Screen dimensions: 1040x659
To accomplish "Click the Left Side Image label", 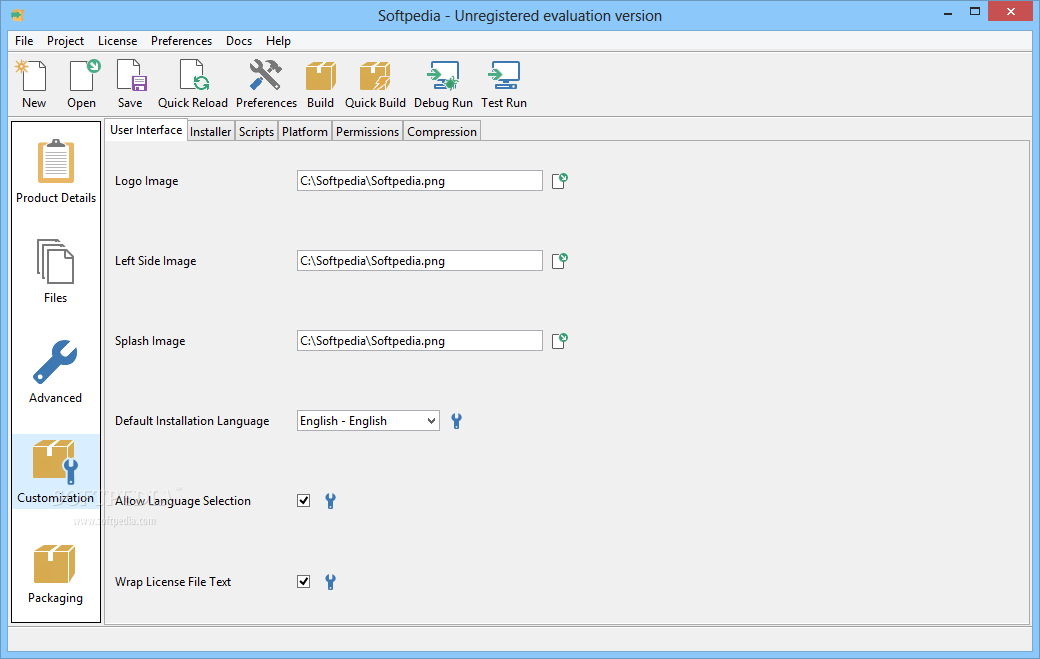I will coord(155,261).
